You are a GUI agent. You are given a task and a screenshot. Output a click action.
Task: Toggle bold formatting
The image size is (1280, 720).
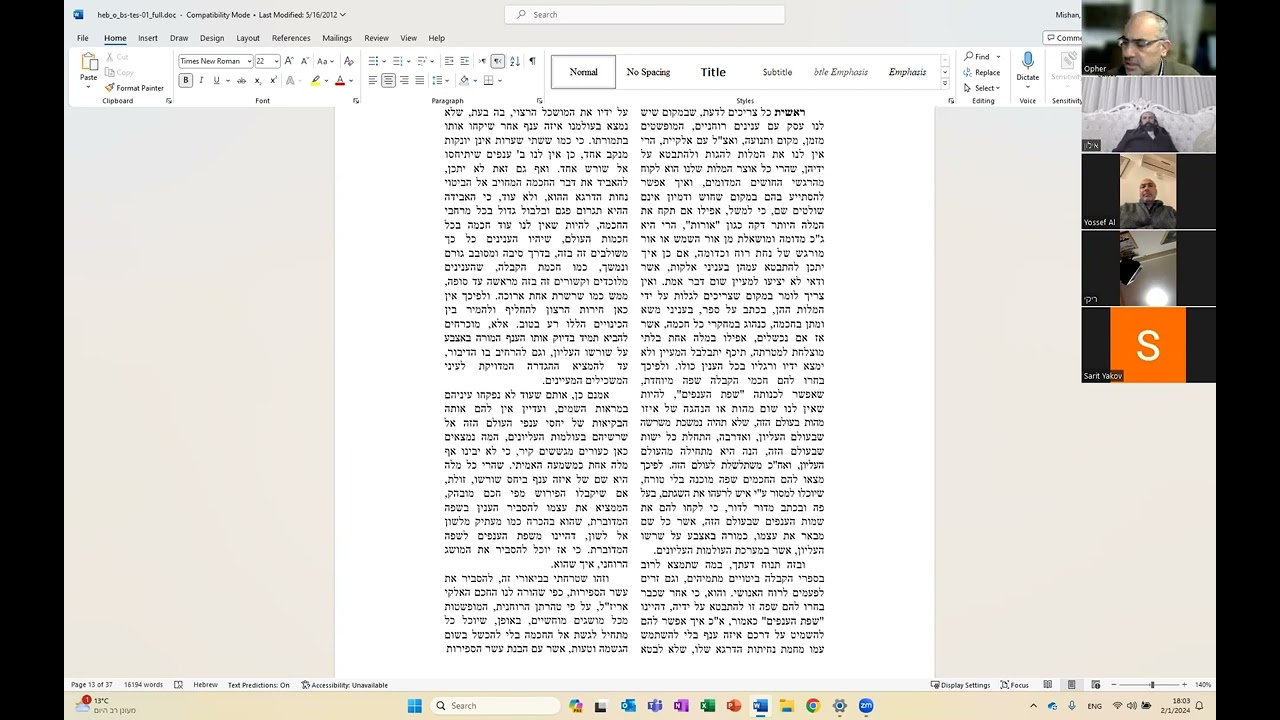pyautogui.click(x=186, y=80)
